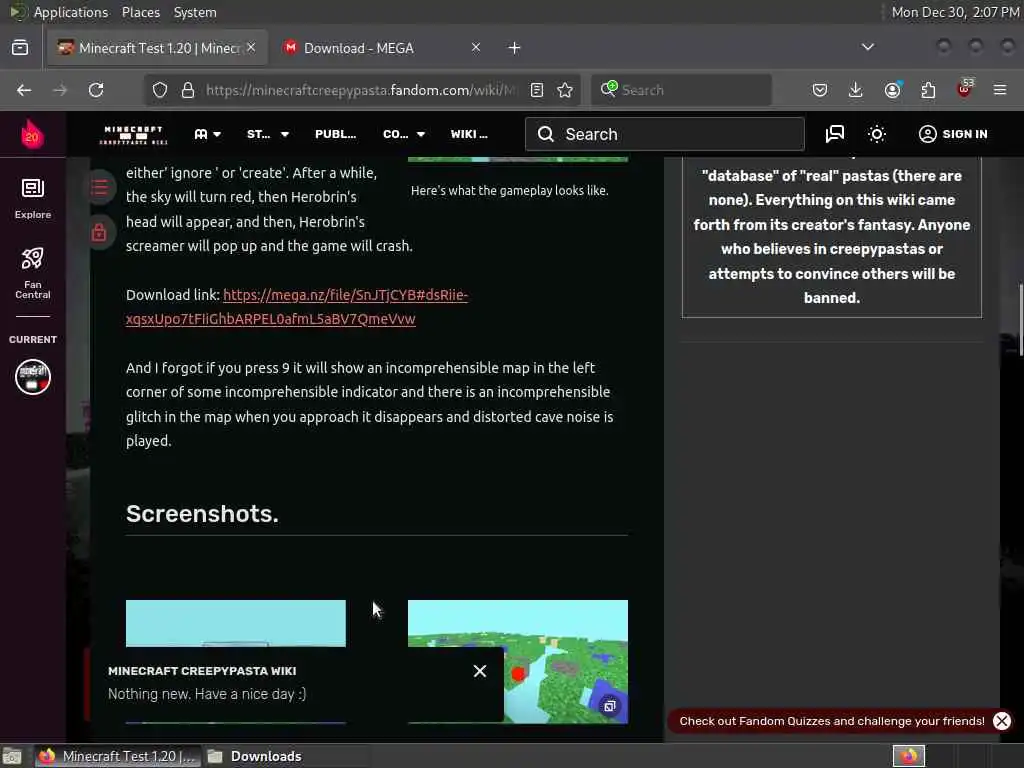Open the Firefox hamburger menu
The width and height of the screenshot is (1024, 768).
(x=1000, y=90)
